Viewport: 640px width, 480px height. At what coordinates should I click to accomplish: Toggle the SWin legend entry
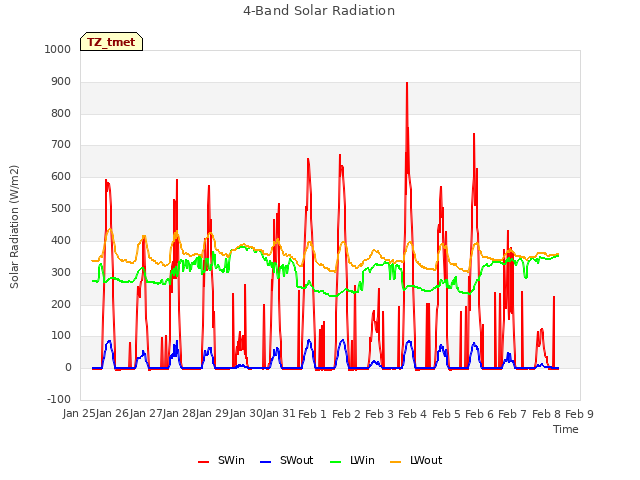[221, 460]
